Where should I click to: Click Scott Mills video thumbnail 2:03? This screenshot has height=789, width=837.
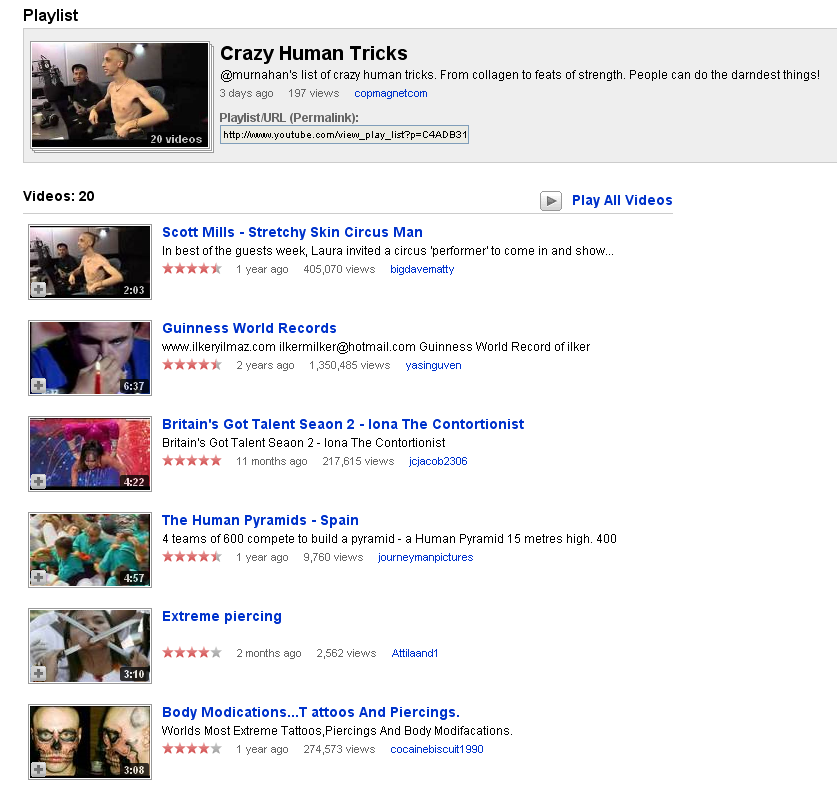tap(90, 262)
